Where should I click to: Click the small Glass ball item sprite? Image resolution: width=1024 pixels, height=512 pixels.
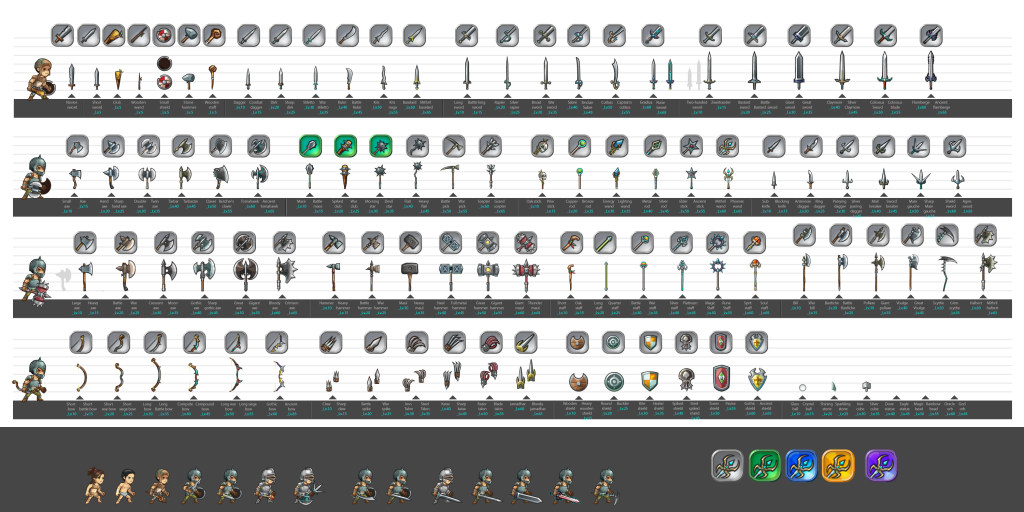[x=801, y=387]
